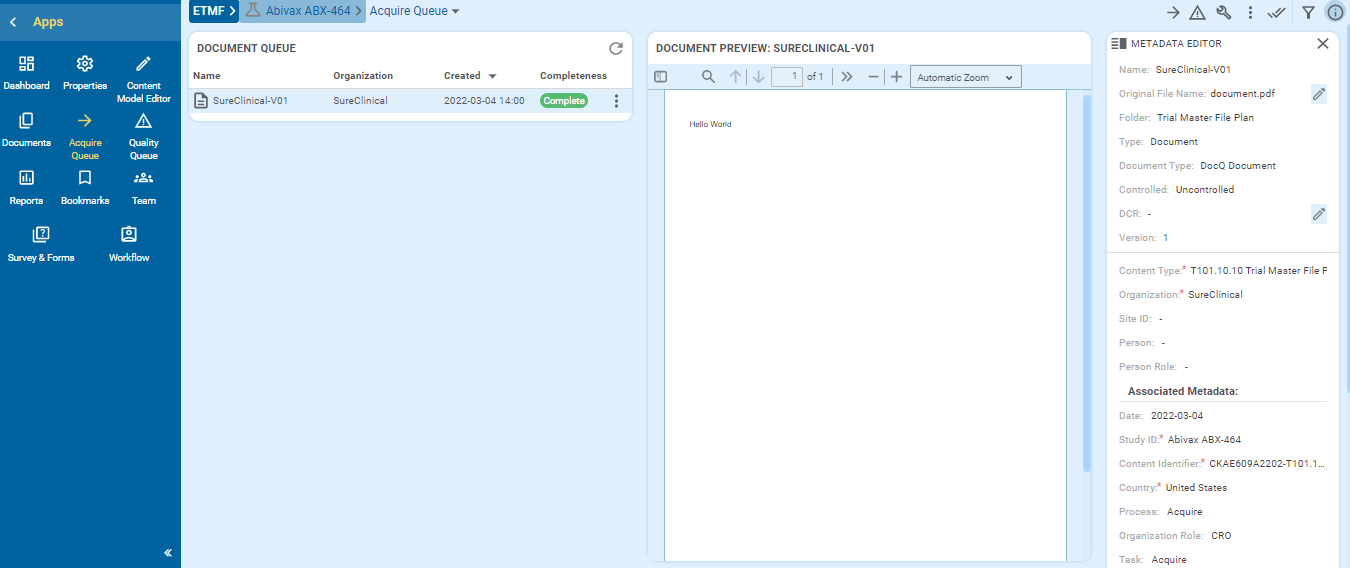The image size is (1350, 568).
Task: Click the search icon in document preview
Action: pos(708,77)
